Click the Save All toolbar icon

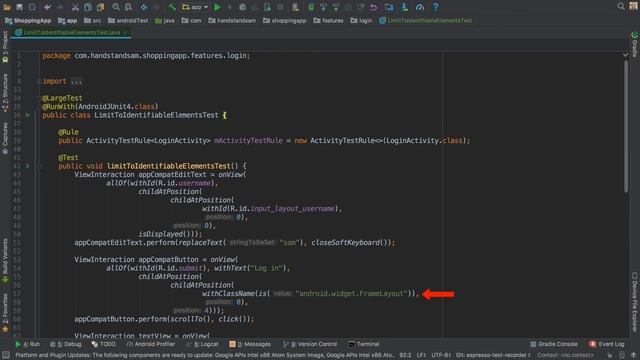tap(19, 7)
